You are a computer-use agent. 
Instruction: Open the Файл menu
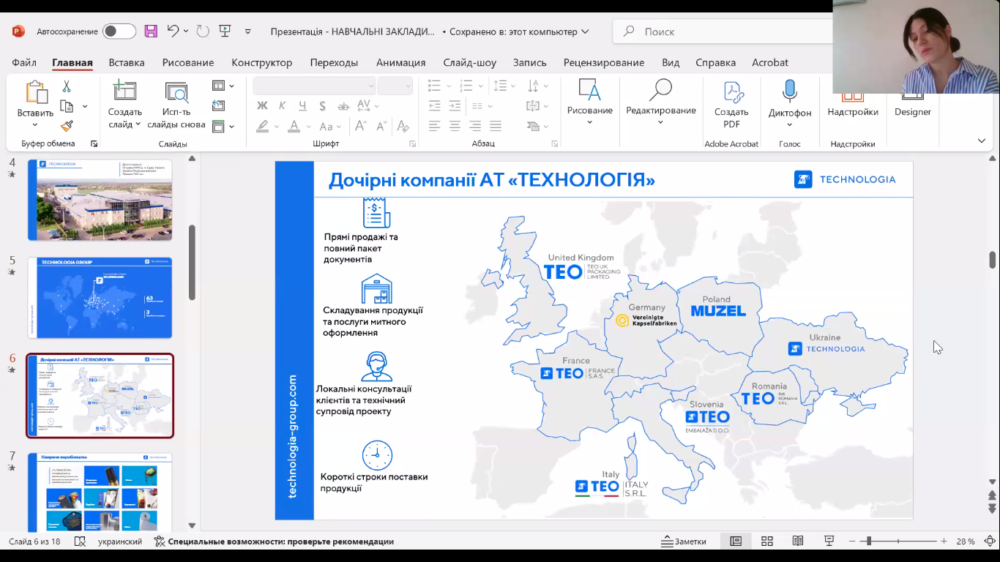pyautogui.click(x=24, y=63)
